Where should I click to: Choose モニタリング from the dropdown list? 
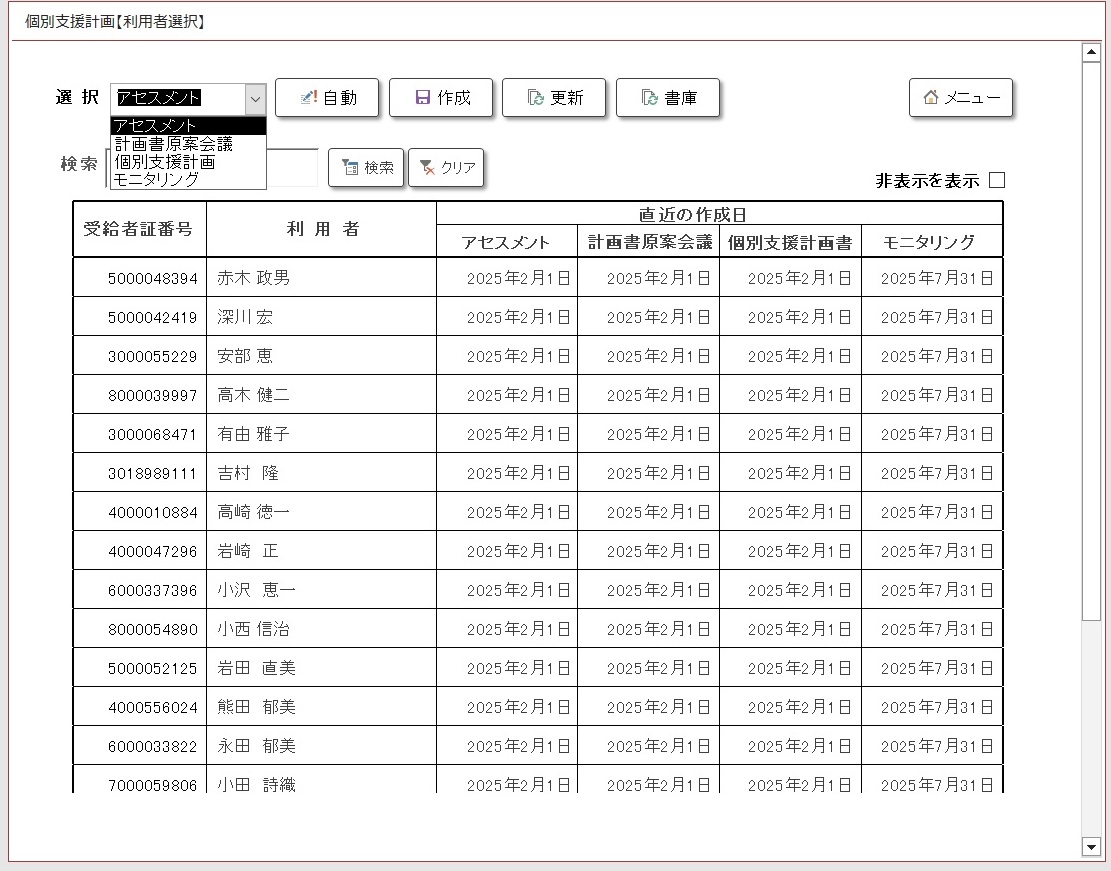click(x=188, y=179)
